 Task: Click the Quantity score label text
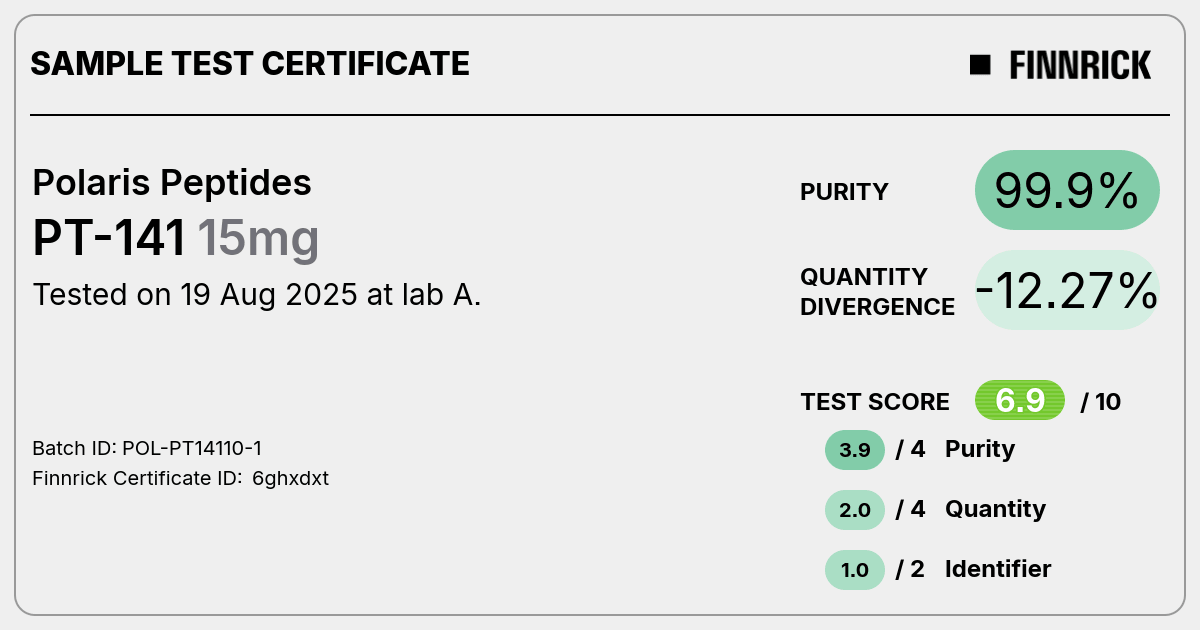(995, 510)
